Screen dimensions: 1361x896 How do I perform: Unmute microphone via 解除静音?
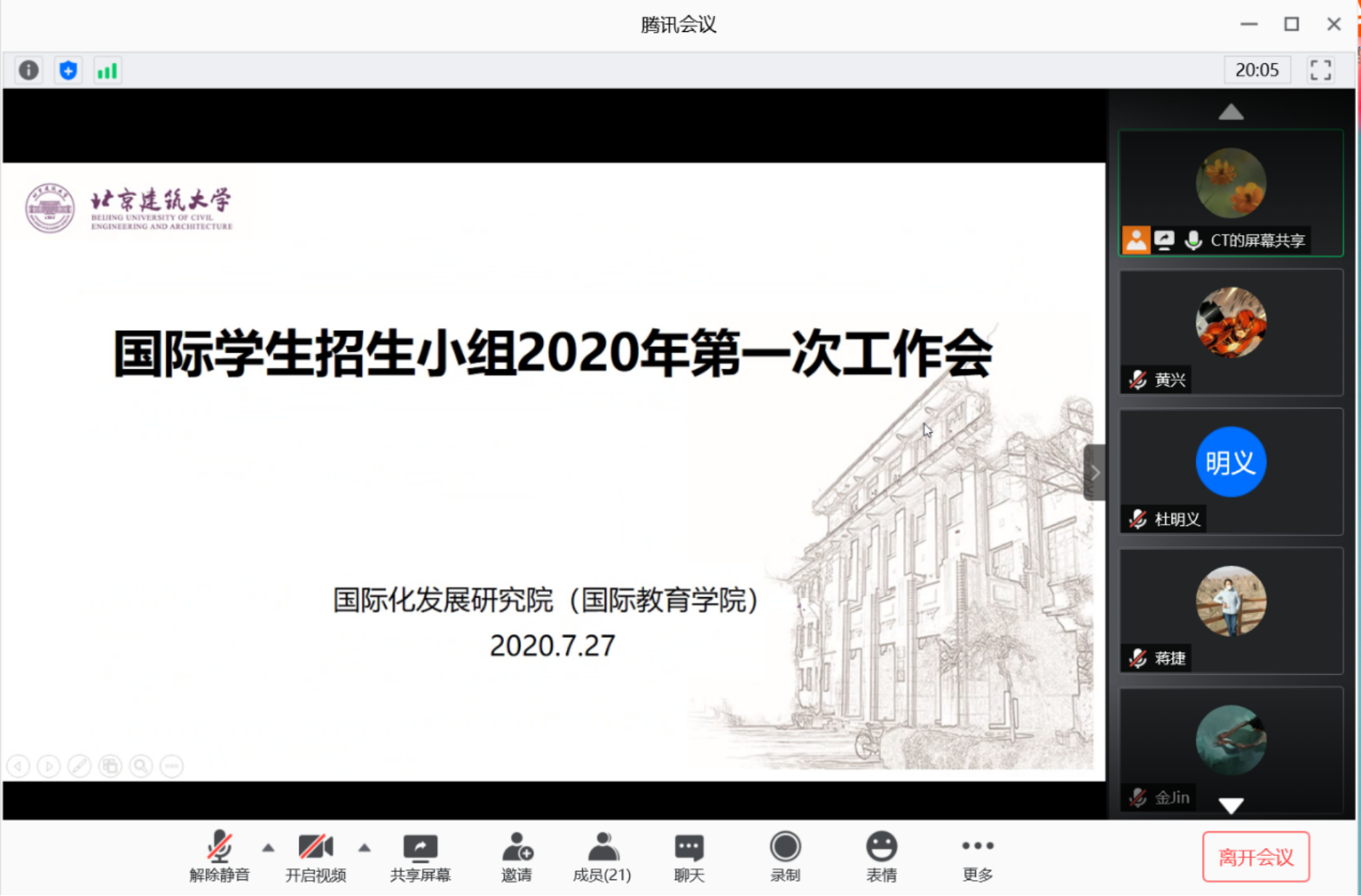(x=219, y=856)
